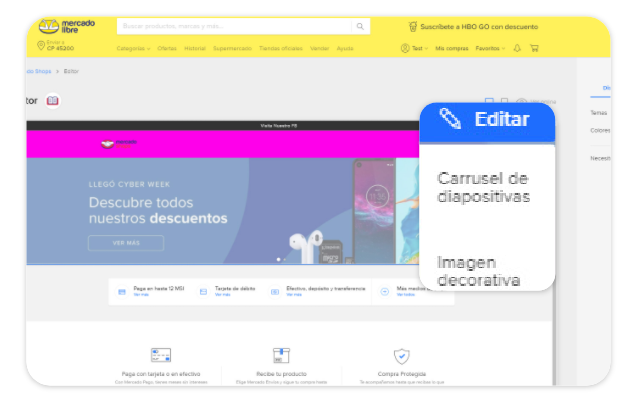637x402 pixels.
Task: Click the plus icon for Más medios
Action: pos(384,292)
